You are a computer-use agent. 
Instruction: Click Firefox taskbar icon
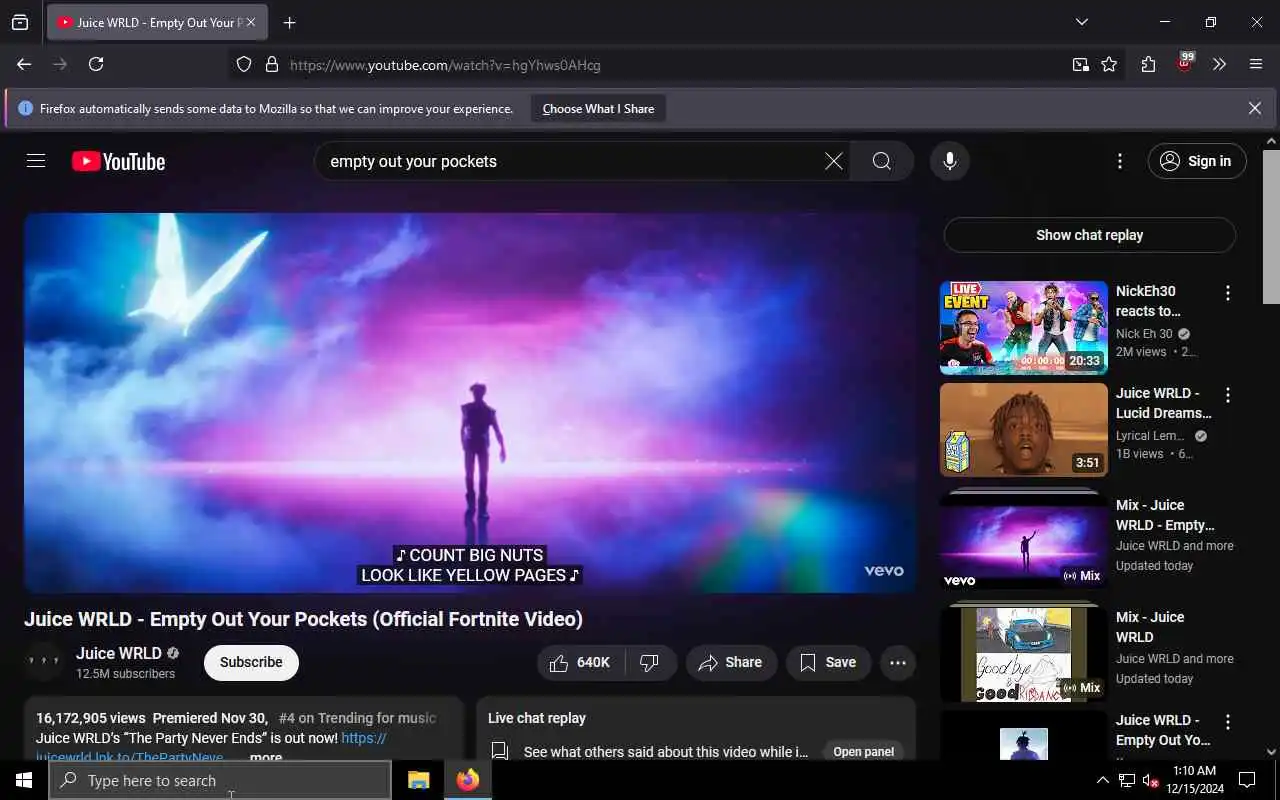coord(467,780)
